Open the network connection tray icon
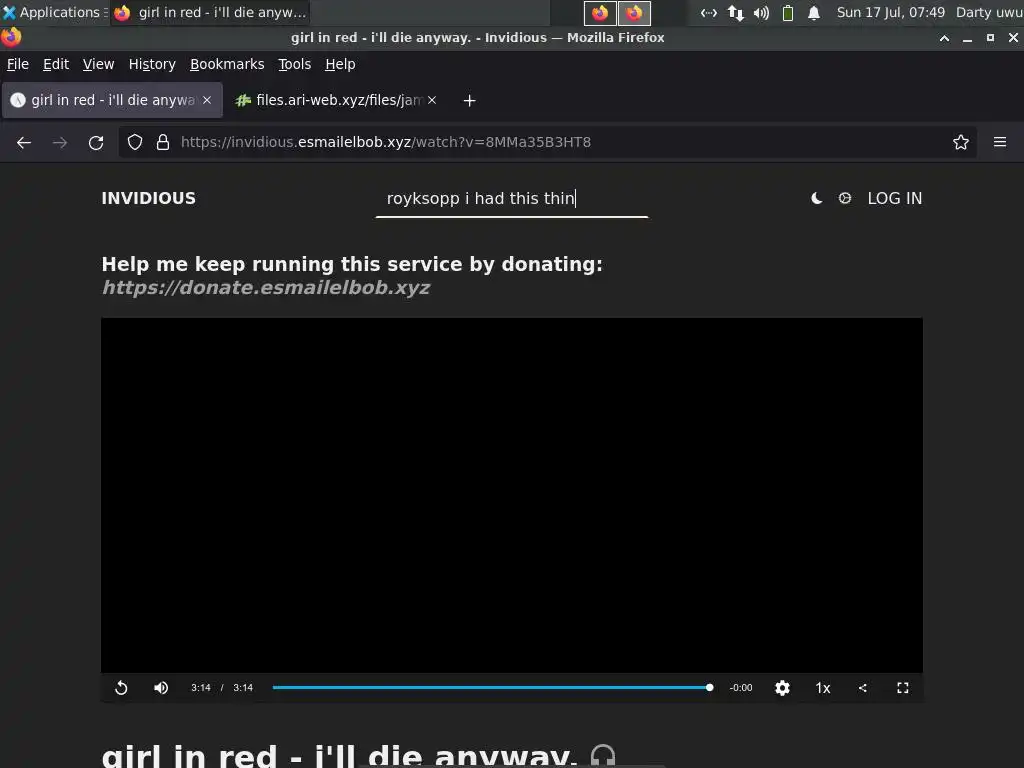 [x=709, y=12]
